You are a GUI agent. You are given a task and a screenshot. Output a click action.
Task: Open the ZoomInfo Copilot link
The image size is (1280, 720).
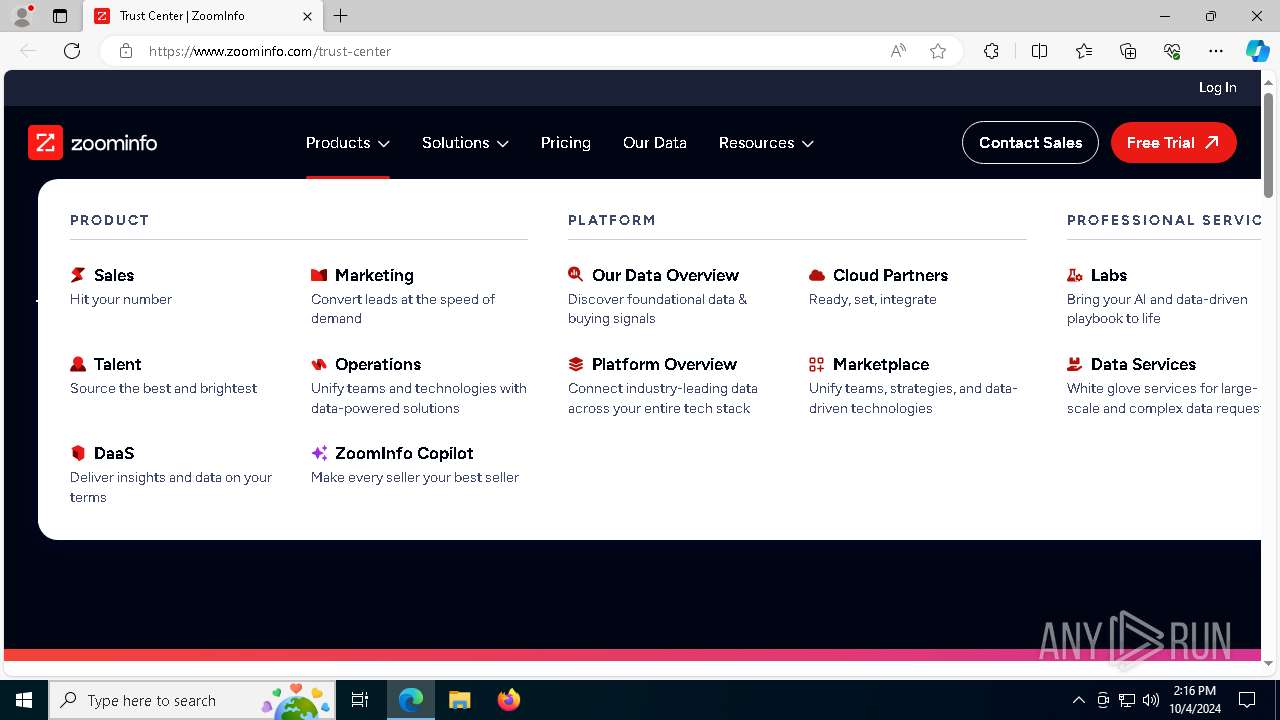pyautogui.click(x=404, y=453)
